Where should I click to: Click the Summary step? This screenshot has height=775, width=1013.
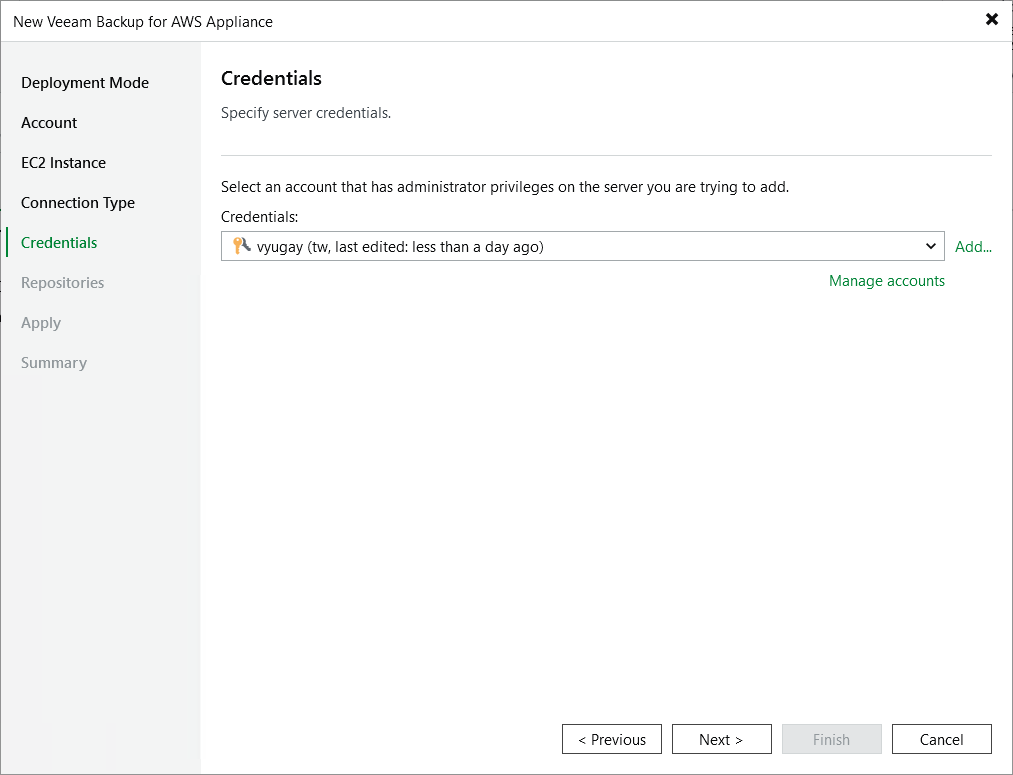click(x=53, y=362)
